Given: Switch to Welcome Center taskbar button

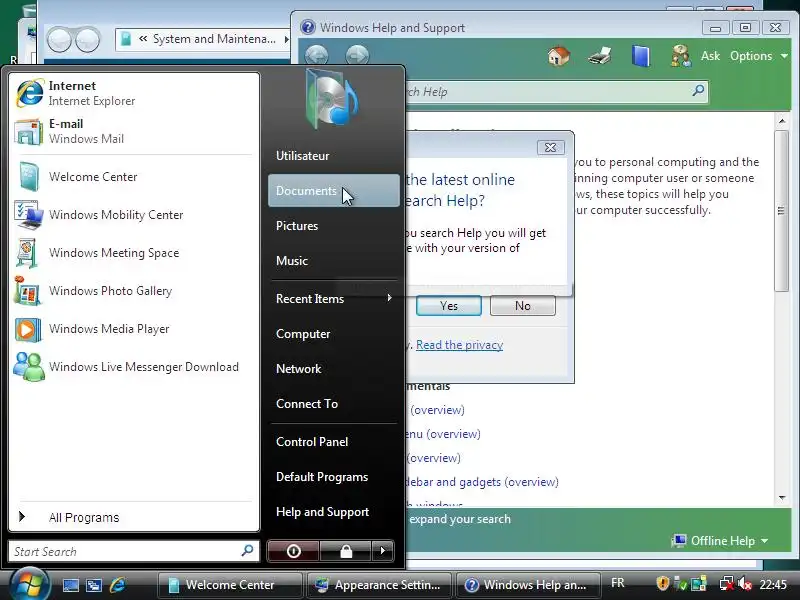Looking at the screenshot, I should (229, 585).
